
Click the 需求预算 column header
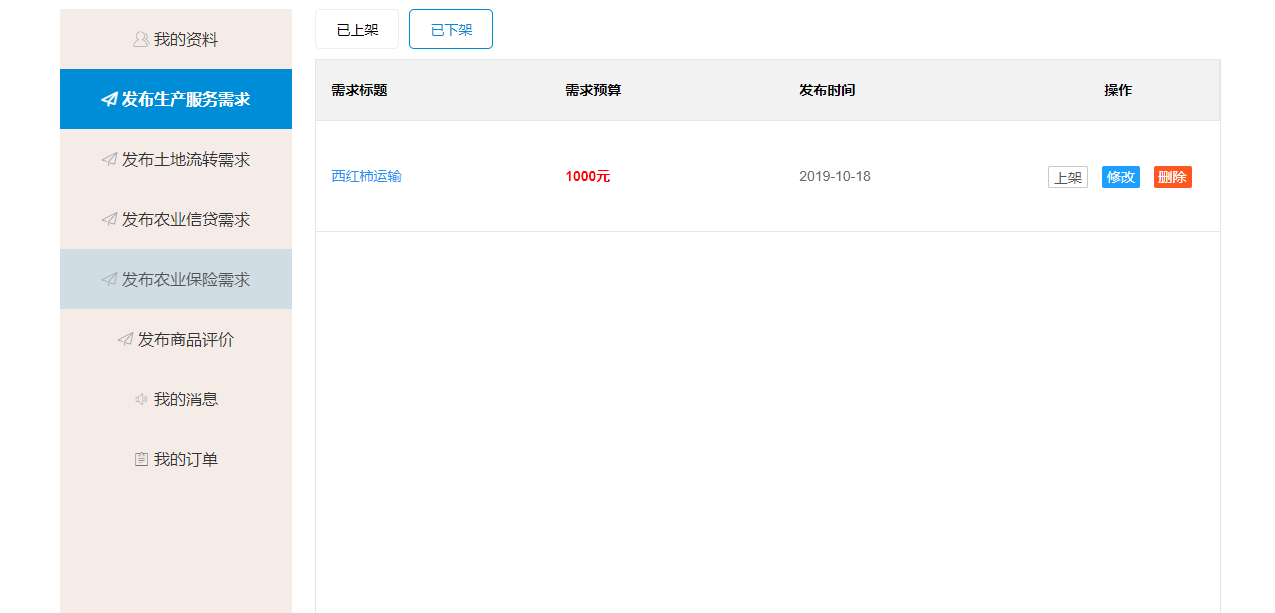593,91
